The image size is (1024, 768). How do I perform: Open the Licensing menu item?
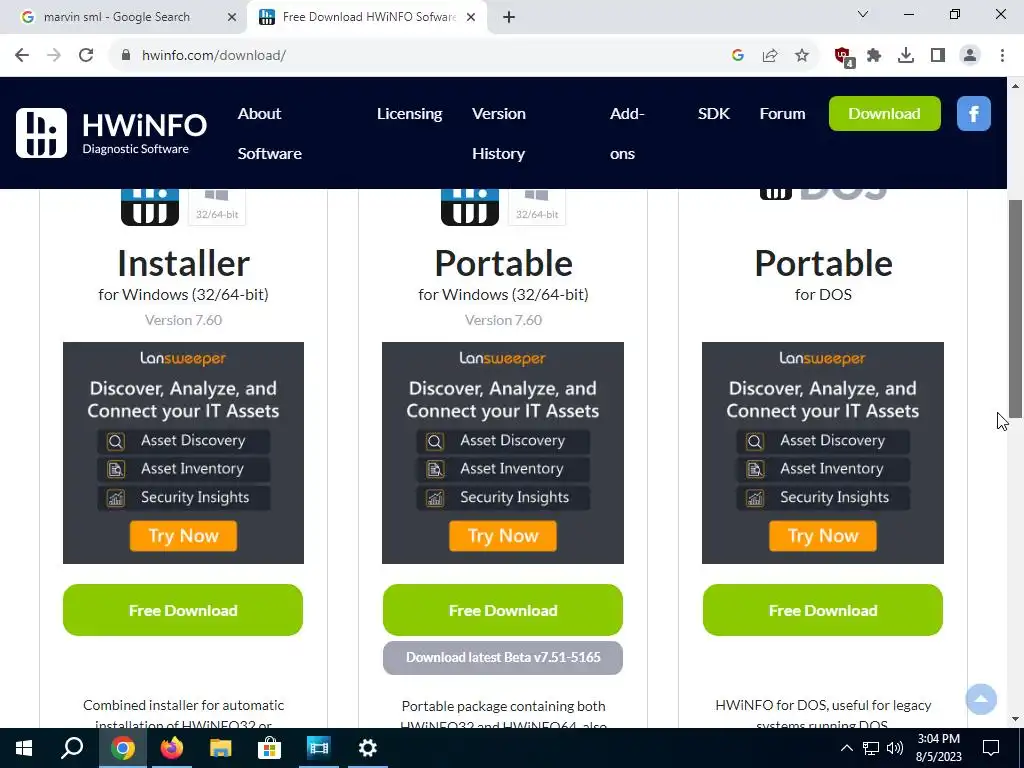[x=409, y=114]
